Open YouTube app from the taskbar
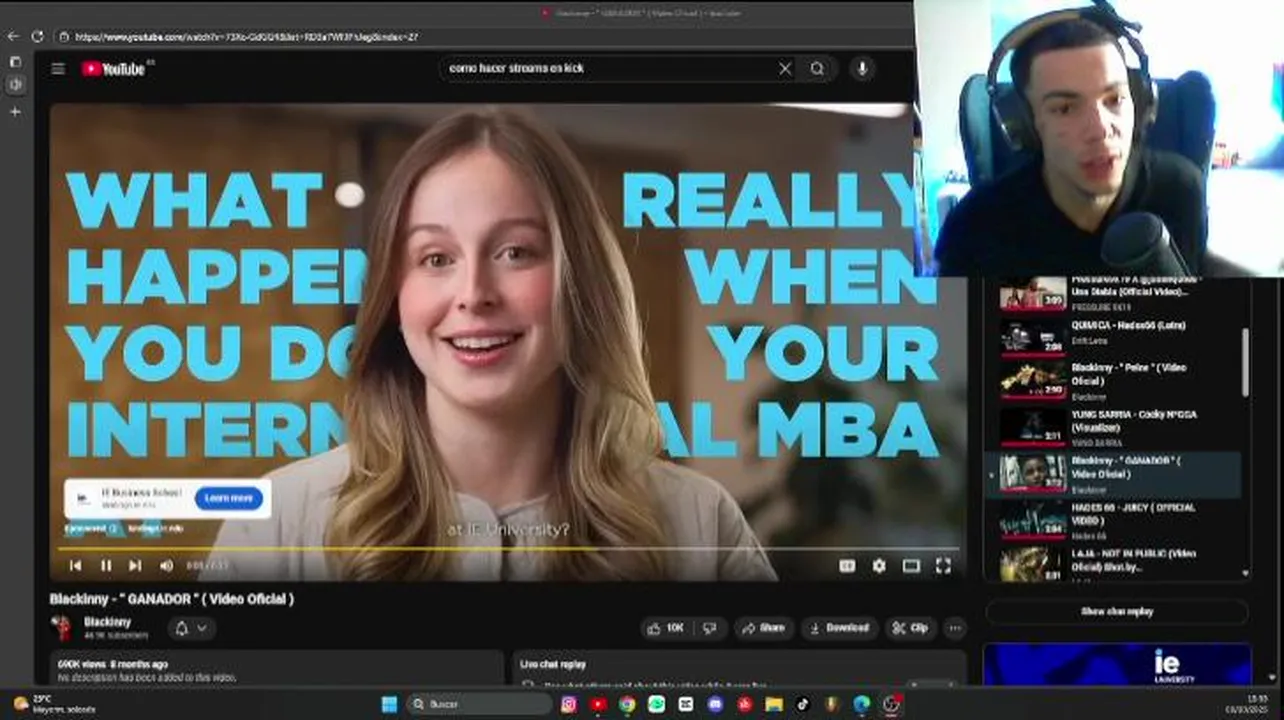1284x720 pixels. 598,705
